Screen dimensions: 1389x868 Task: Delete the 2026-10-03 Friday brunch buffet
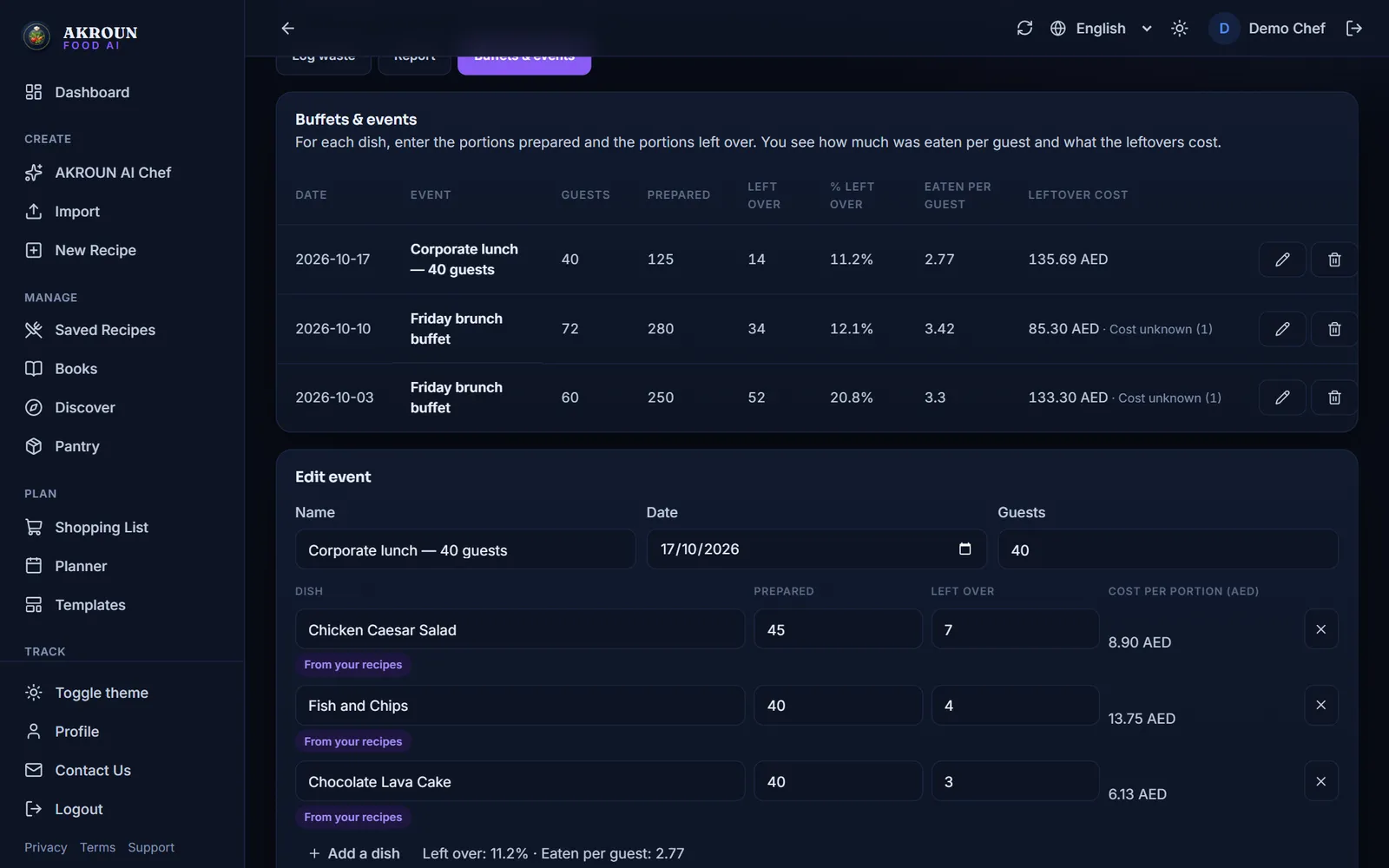coord(1334,398)
